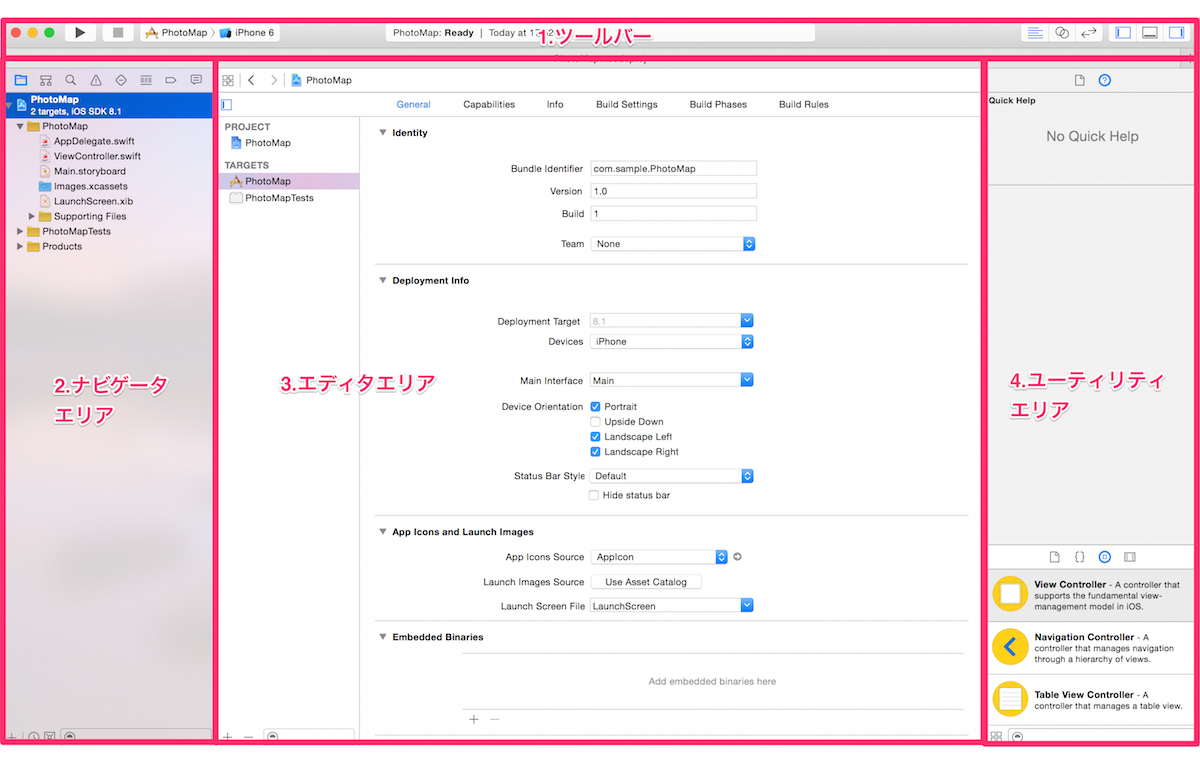Enable Upside Down orientation
The width and height of the screenshot is (1200, 764).
pyautogui.click(x=594, y=421)
